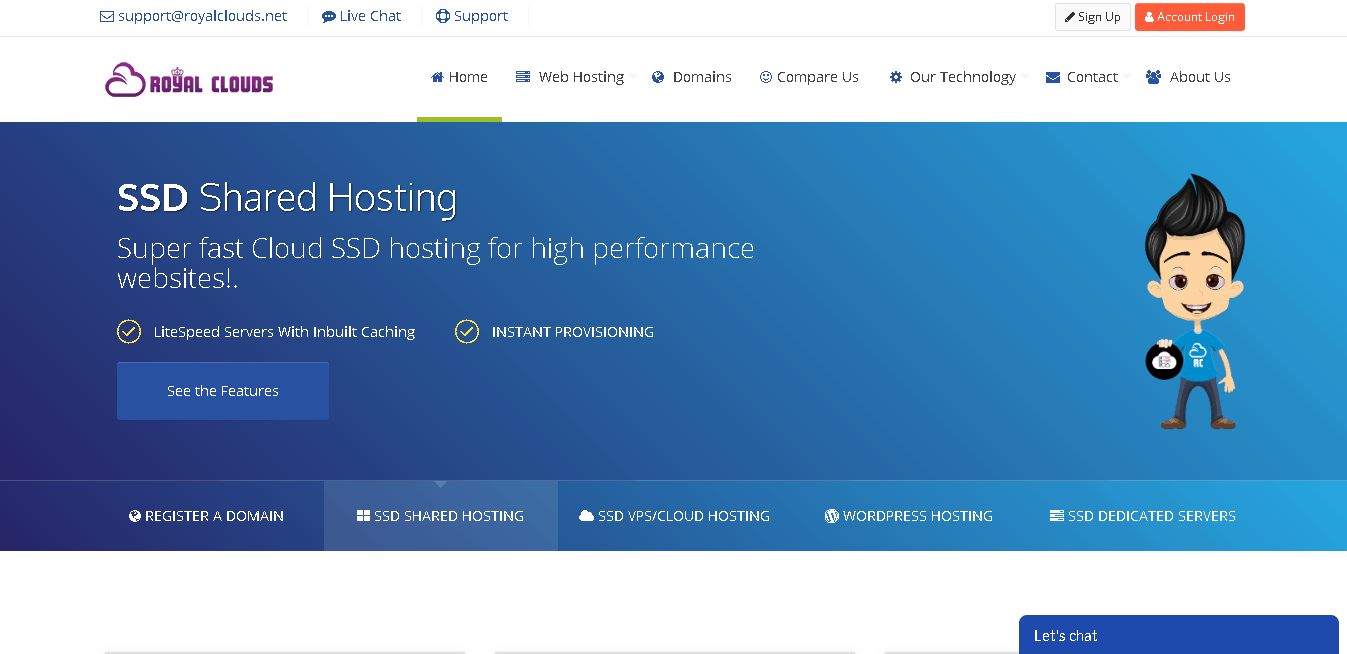This screenshot has height=654, width=1347.
Task: Click the Support lifebuoy icon
Action: (x=443, y=16)
